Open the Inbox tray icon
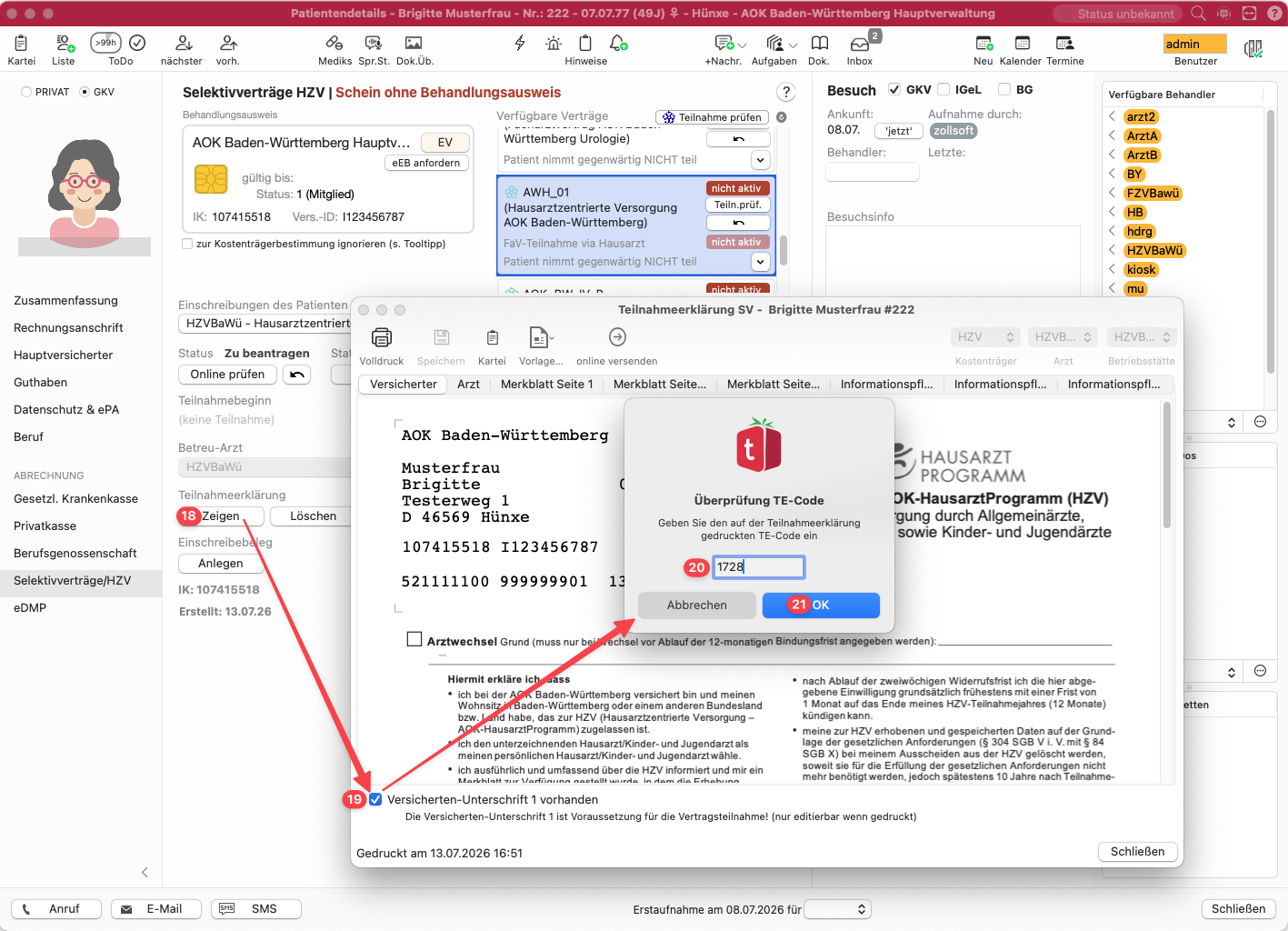The width and height of the screenshot is (1288, 931). (x=859, y=44)
